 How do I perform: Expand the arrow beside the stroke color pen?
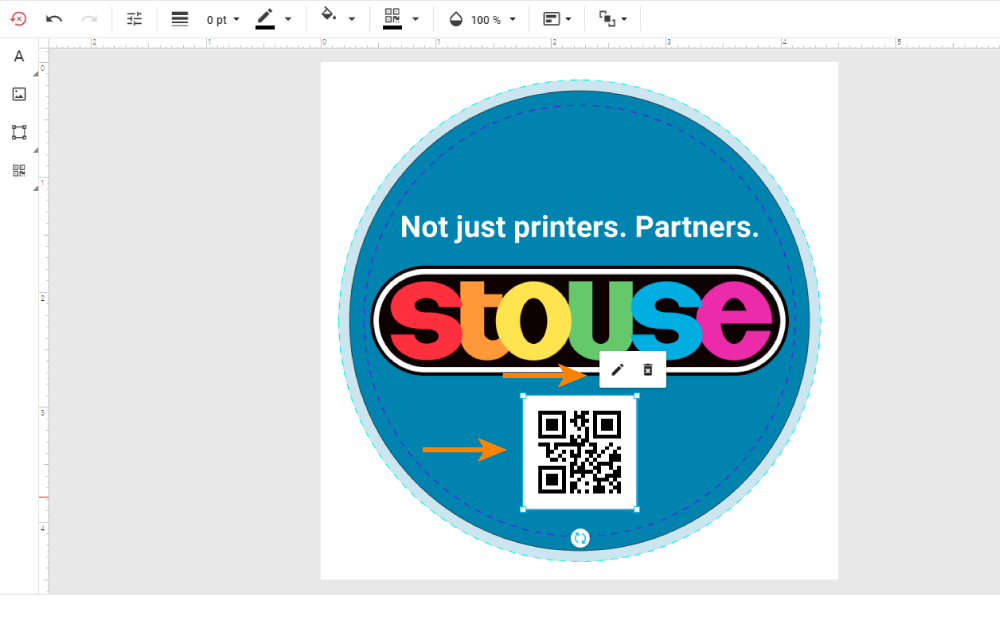tap(288, 19)
